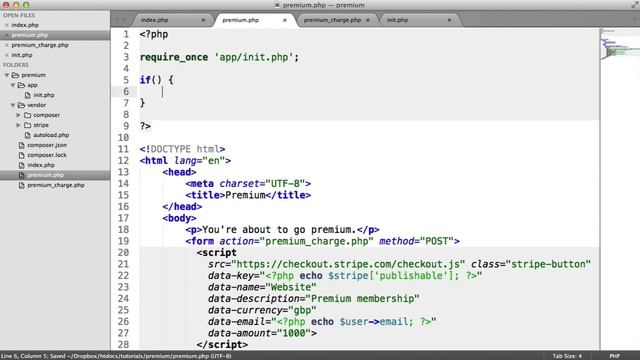640x360 pixels.
Task: Click the Tab Size: 4 status item
Action: (567, 356)
